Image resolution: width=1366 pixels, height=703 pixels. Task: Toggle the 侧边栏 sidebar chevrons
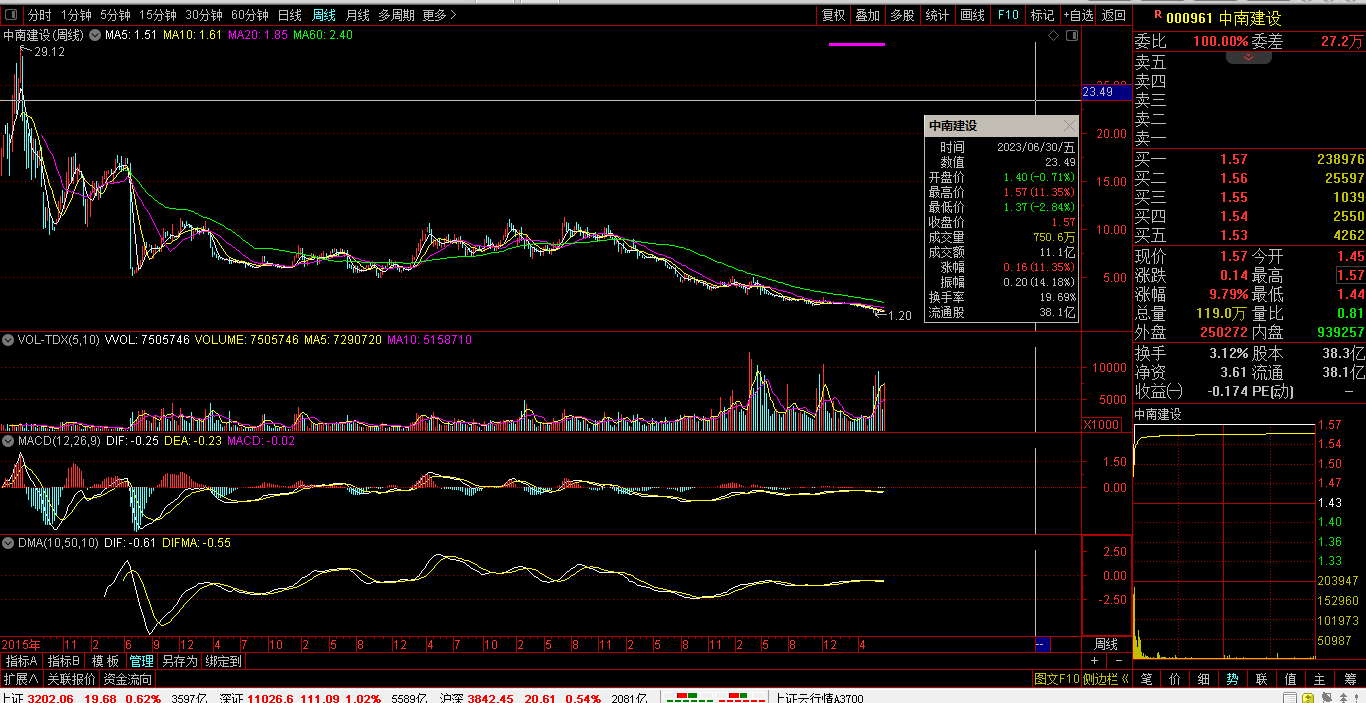coord(1106,679)
